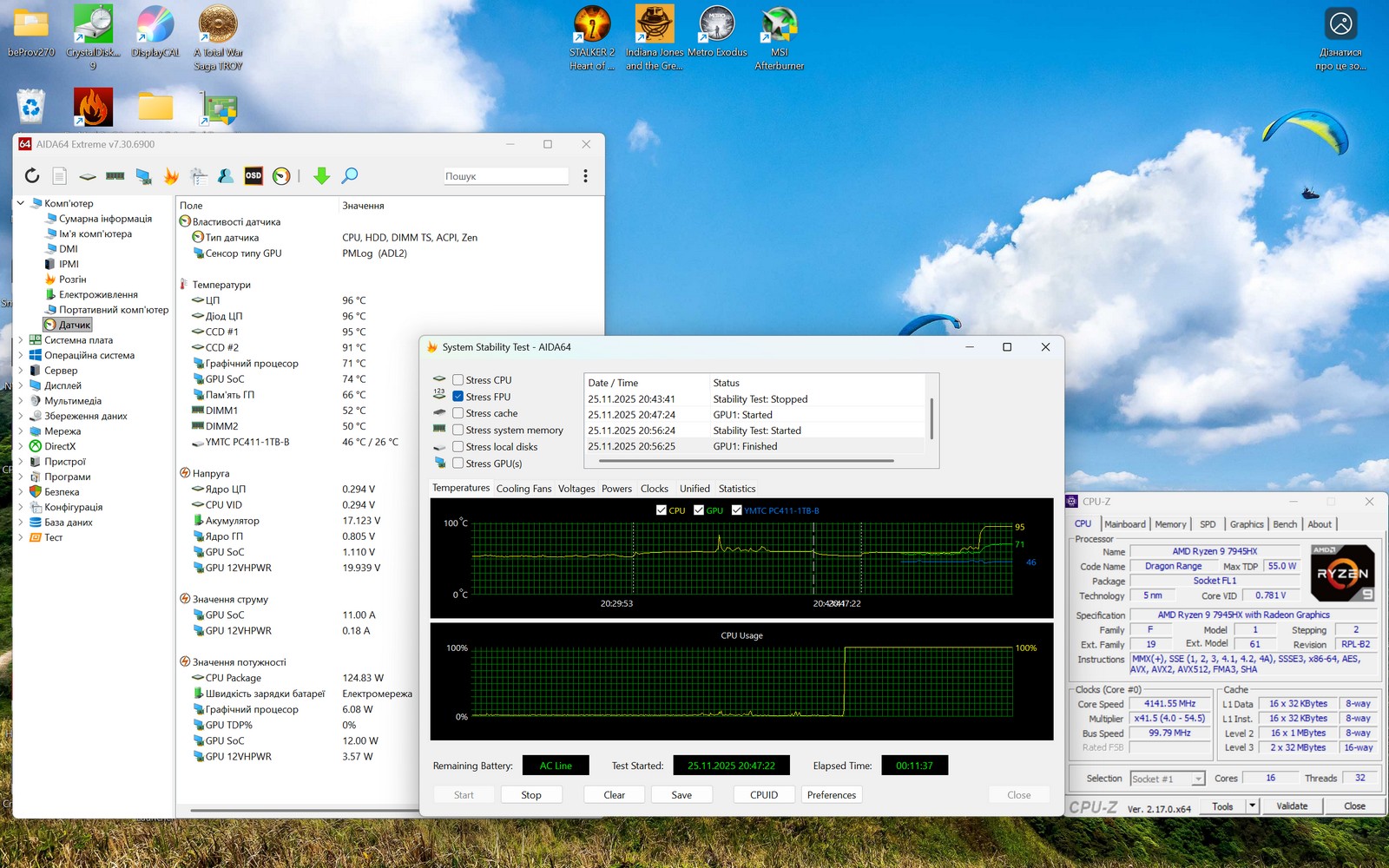Open the OSD panel toolbar icon
Viewport: 1389px width, 868px height.
point(253,176)
